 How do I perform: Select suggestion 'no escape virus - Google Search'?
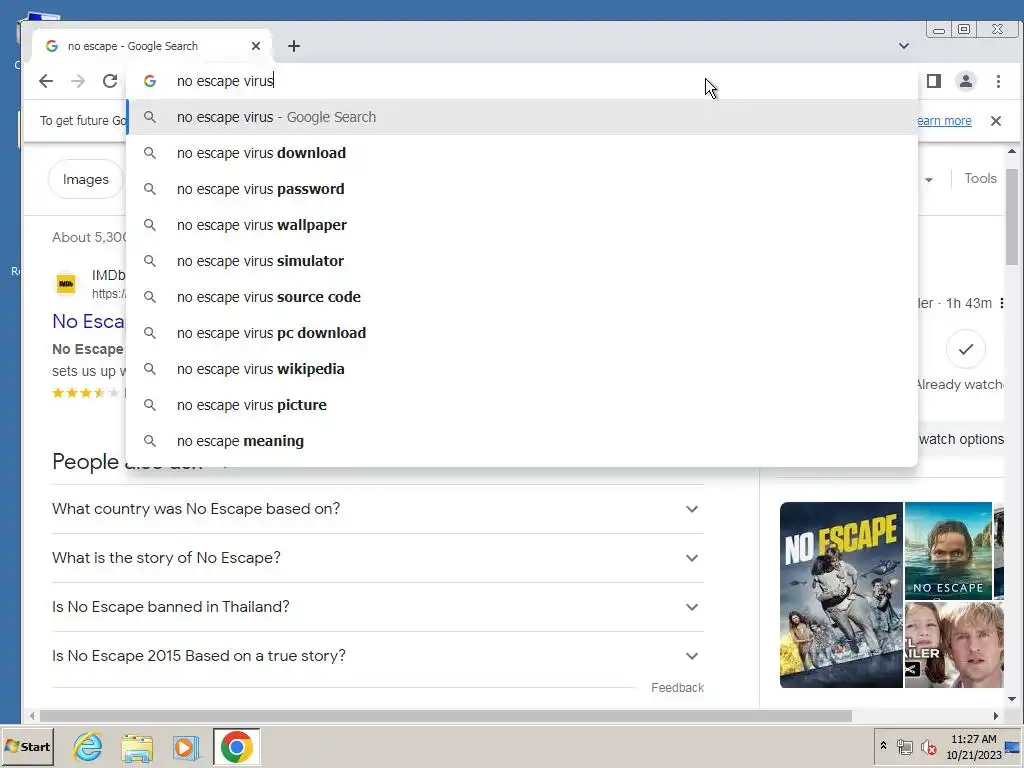point(522,117)
